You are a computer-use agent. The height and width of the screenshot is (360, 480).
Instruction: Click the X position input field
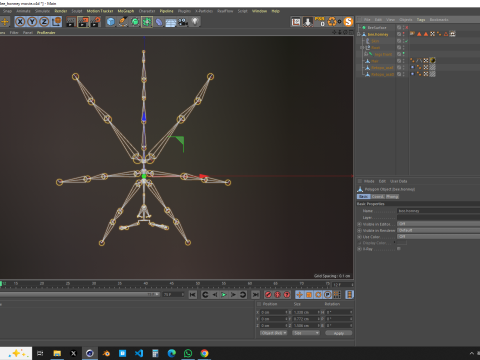(x=273, y=312)
